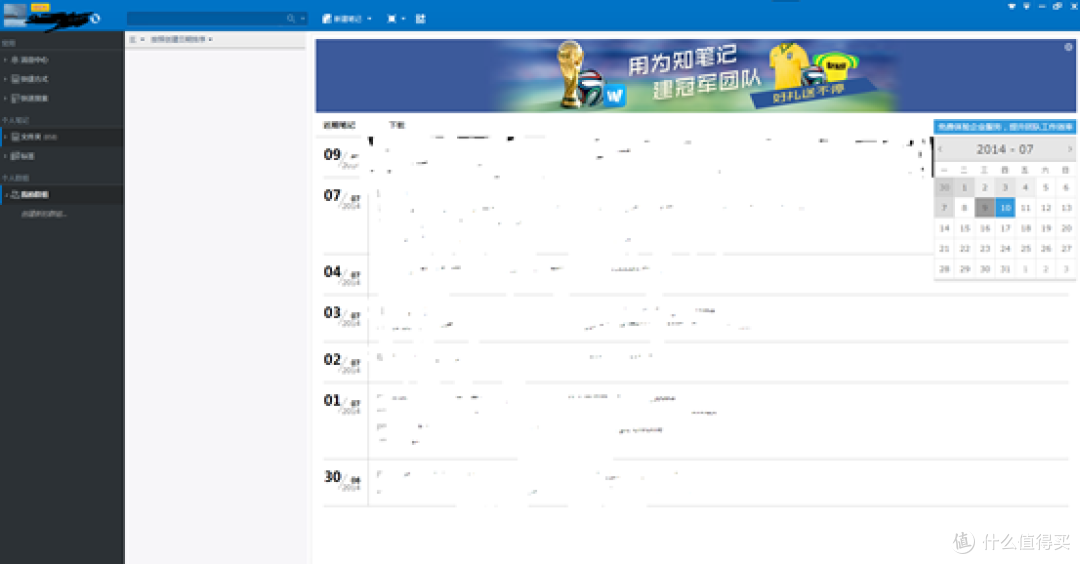Click the 09 date entry in timeline
Image resolution: width=1080 pixels, height=564 pixels.
point(342,158)
